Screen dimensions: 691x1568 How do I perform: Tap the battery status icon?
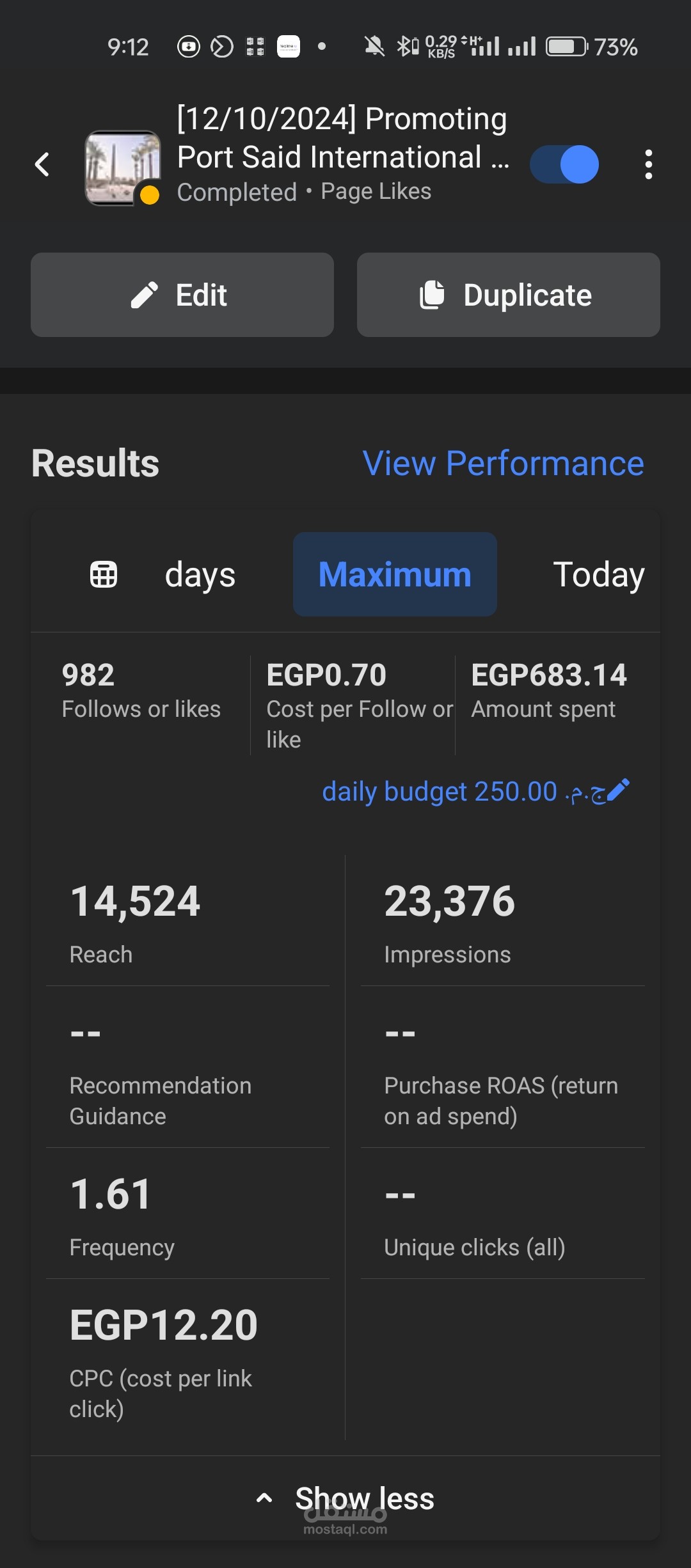point(567,47)
